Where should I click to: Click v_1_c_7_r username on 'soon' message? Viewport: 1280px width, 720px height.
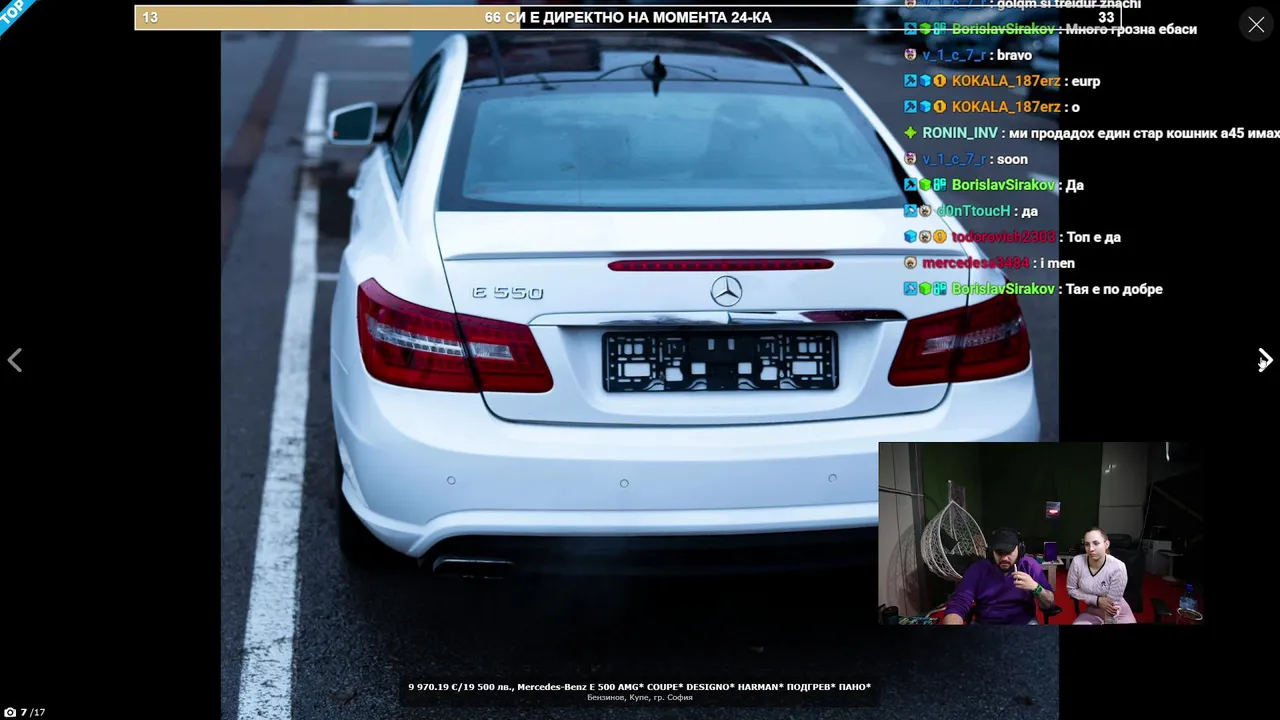click(x=954, y=159)
